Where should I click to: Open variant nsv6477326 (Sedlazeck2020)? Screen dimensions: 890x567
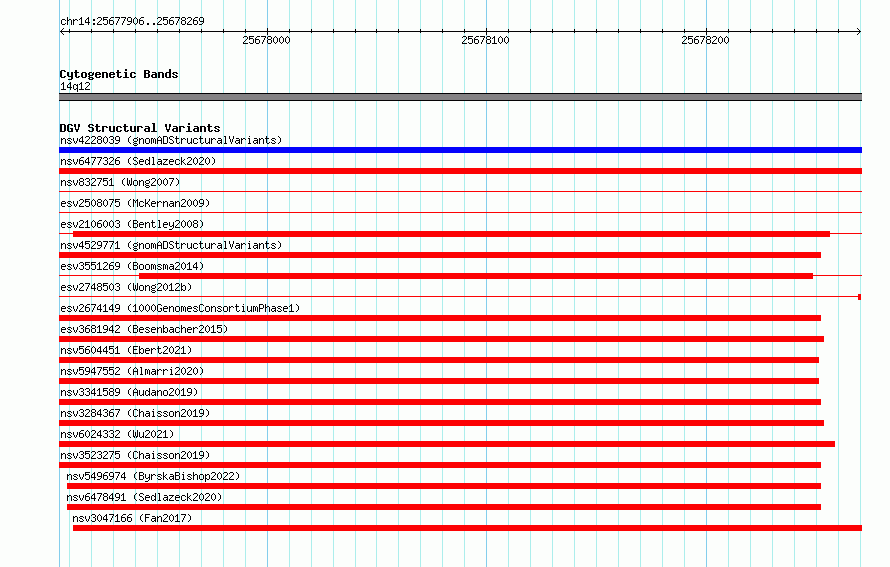point(138,161)
